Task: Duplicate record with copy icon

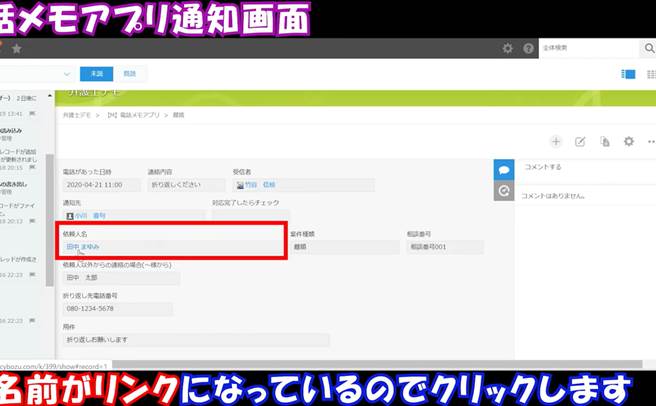Action: pyautogui.click(x=605, y=141)
